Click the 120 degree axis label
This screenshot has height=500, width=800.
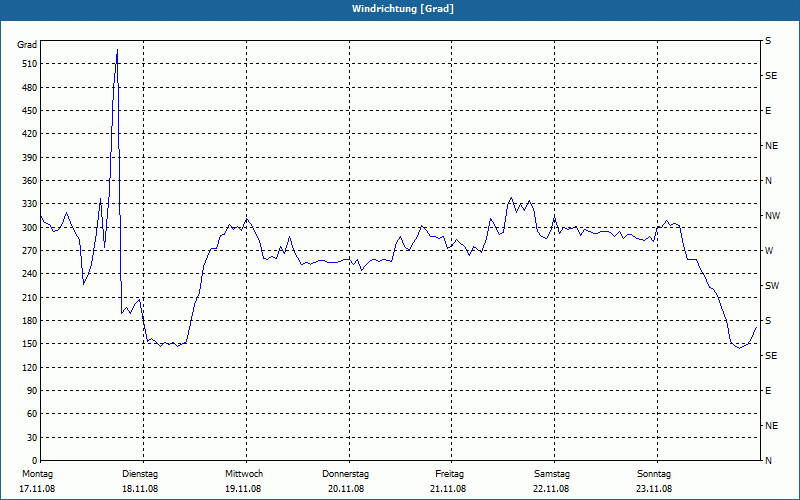pyautogui.click(x=30, y=367)
